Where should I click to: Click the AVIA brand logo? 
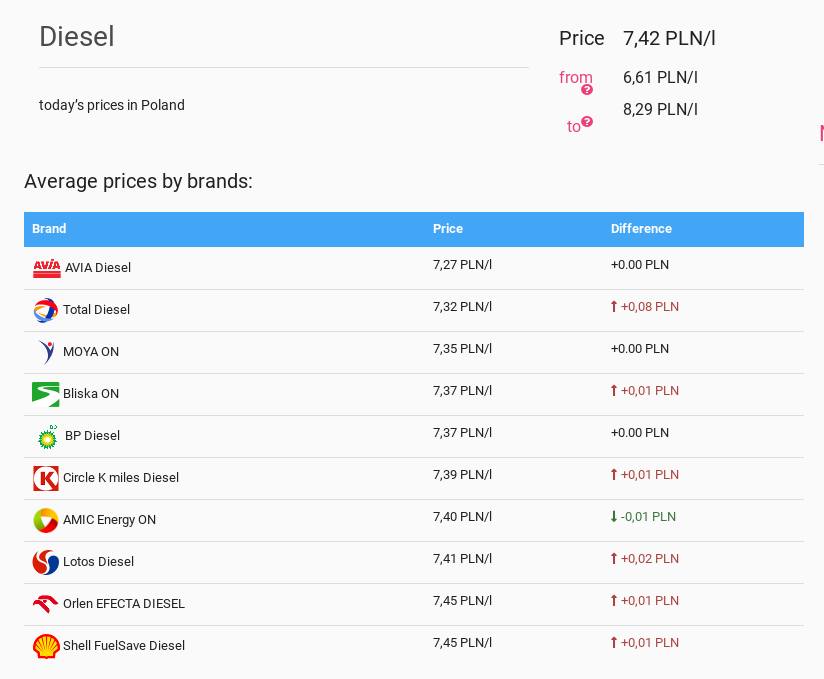(x=47, y=268)
